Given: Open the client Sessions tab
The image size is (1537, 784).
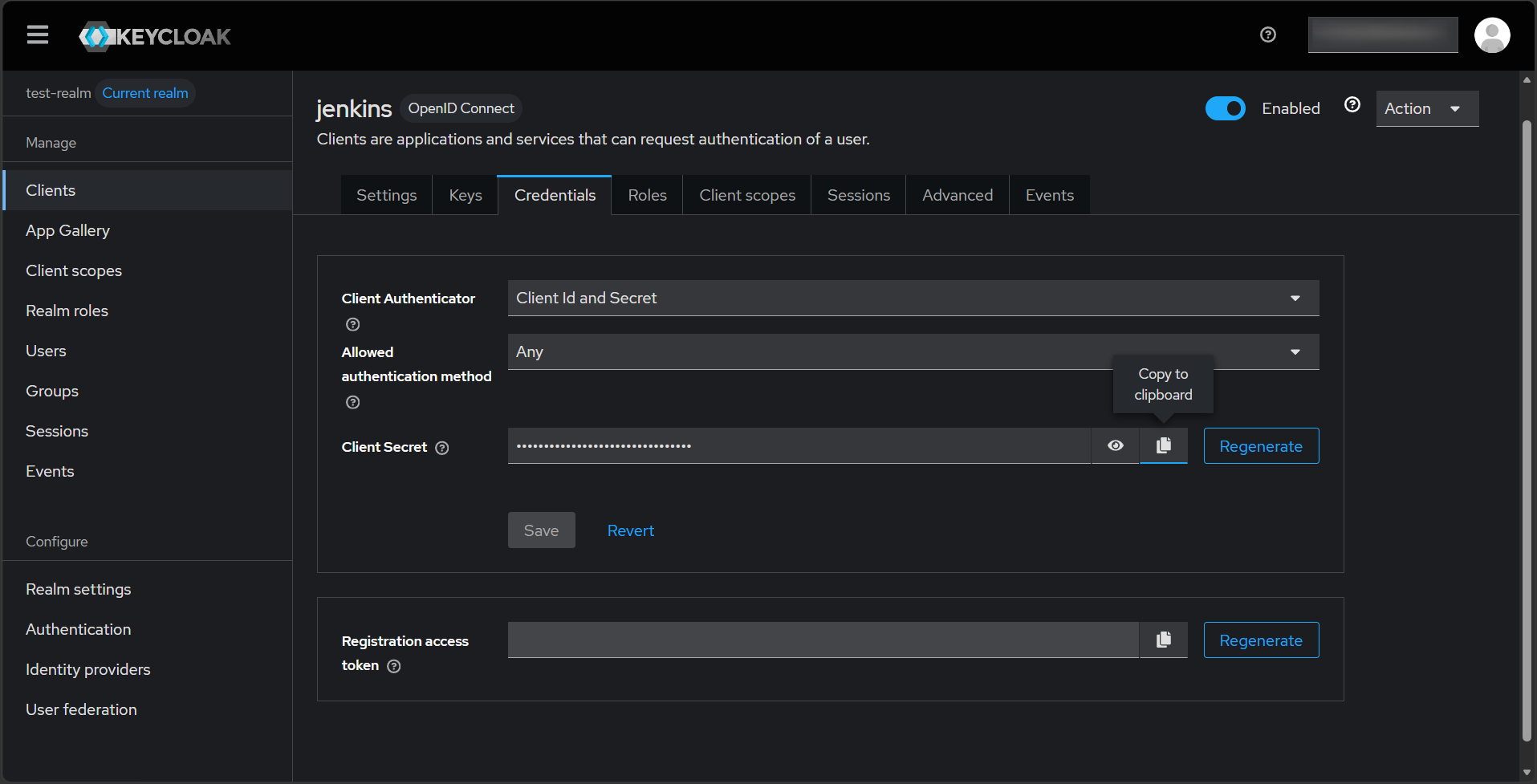Looking at the screenshot, I should 859,195.
